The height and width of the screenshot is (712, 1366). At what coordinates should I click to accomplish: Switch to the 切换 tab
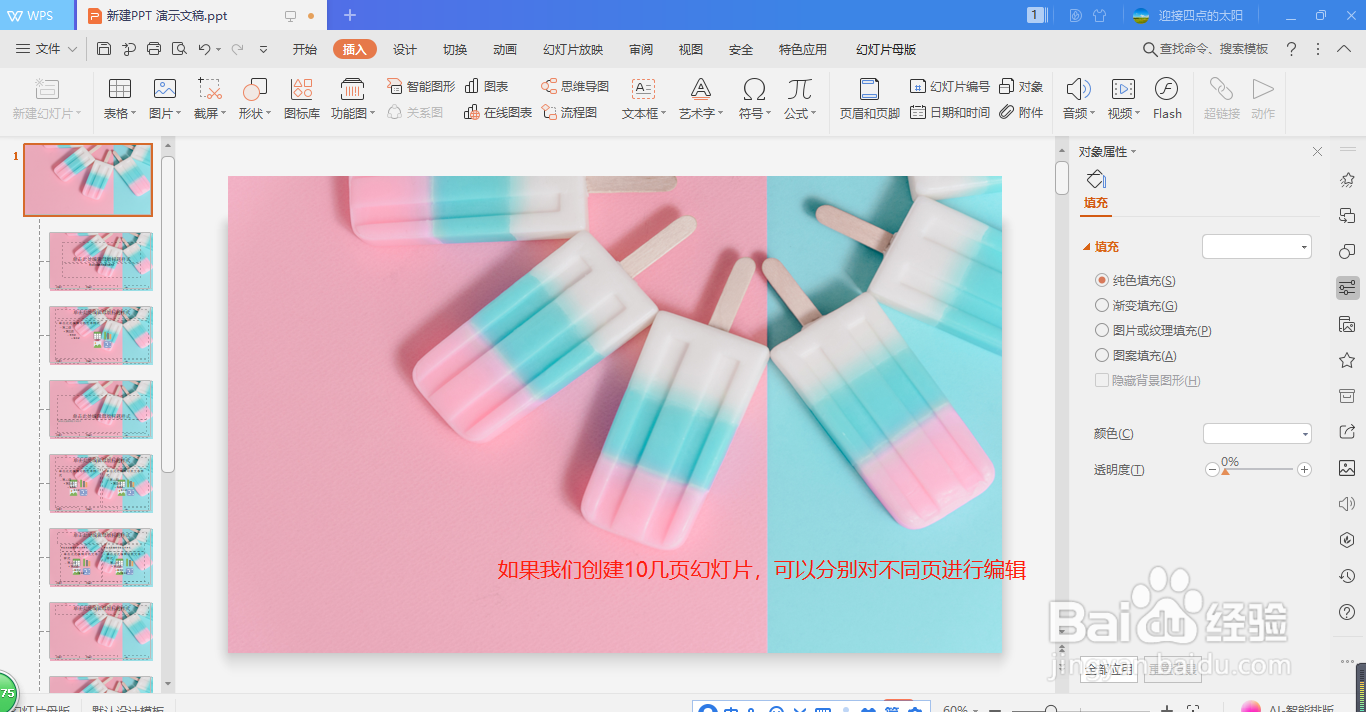455,49
